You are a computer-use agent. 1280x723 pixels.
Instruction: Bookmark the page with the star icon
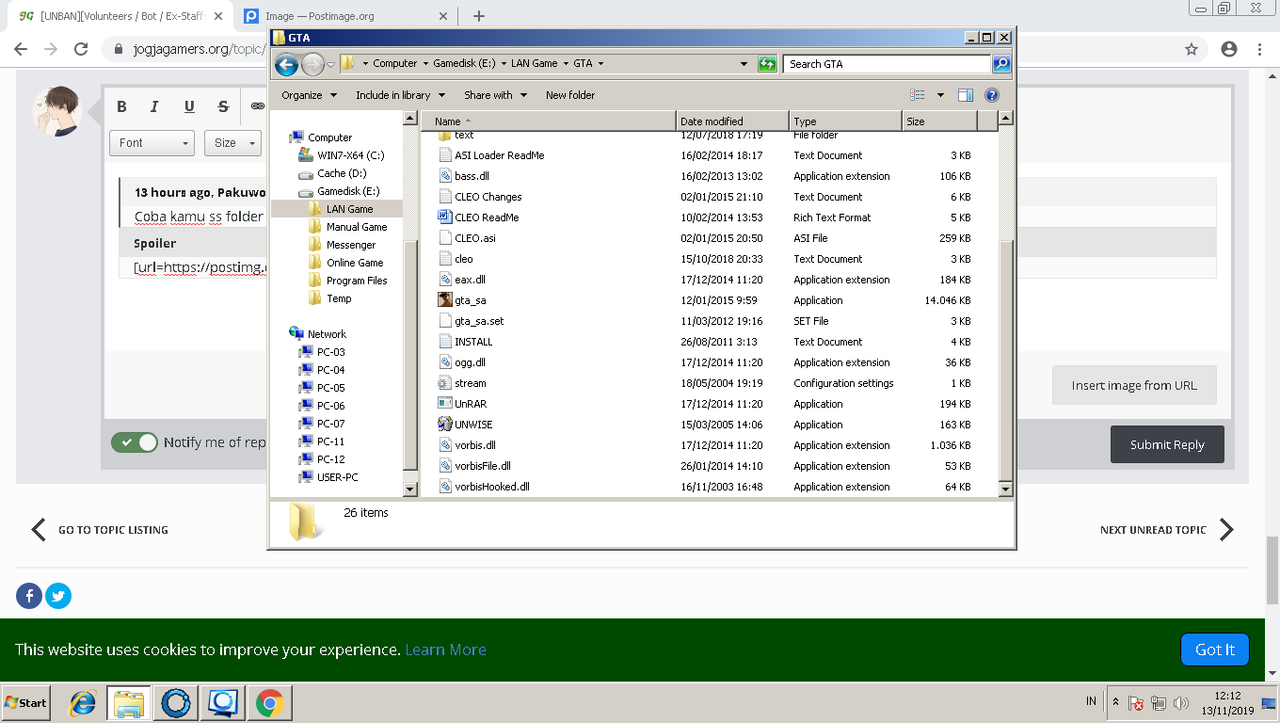click(x=1191, y=49)
